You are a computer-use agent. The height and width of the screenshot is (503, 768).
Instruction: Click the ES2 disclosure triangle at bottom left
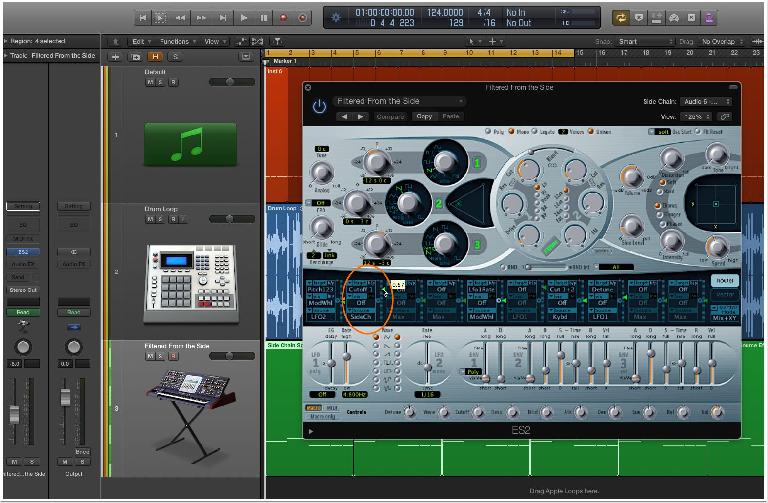pyautogui.click(x=311, y=431)
